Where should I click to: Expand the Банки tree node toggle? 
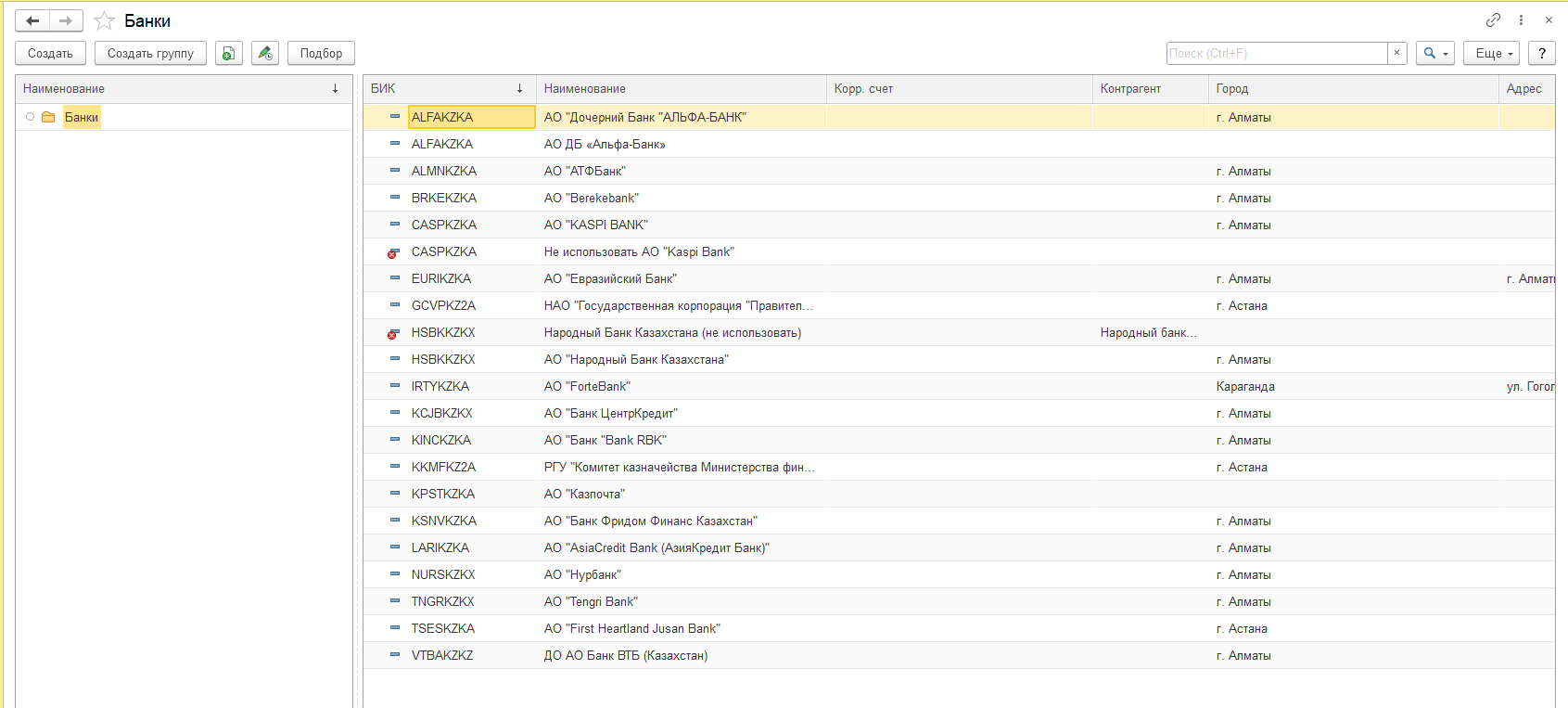[31, 117]
